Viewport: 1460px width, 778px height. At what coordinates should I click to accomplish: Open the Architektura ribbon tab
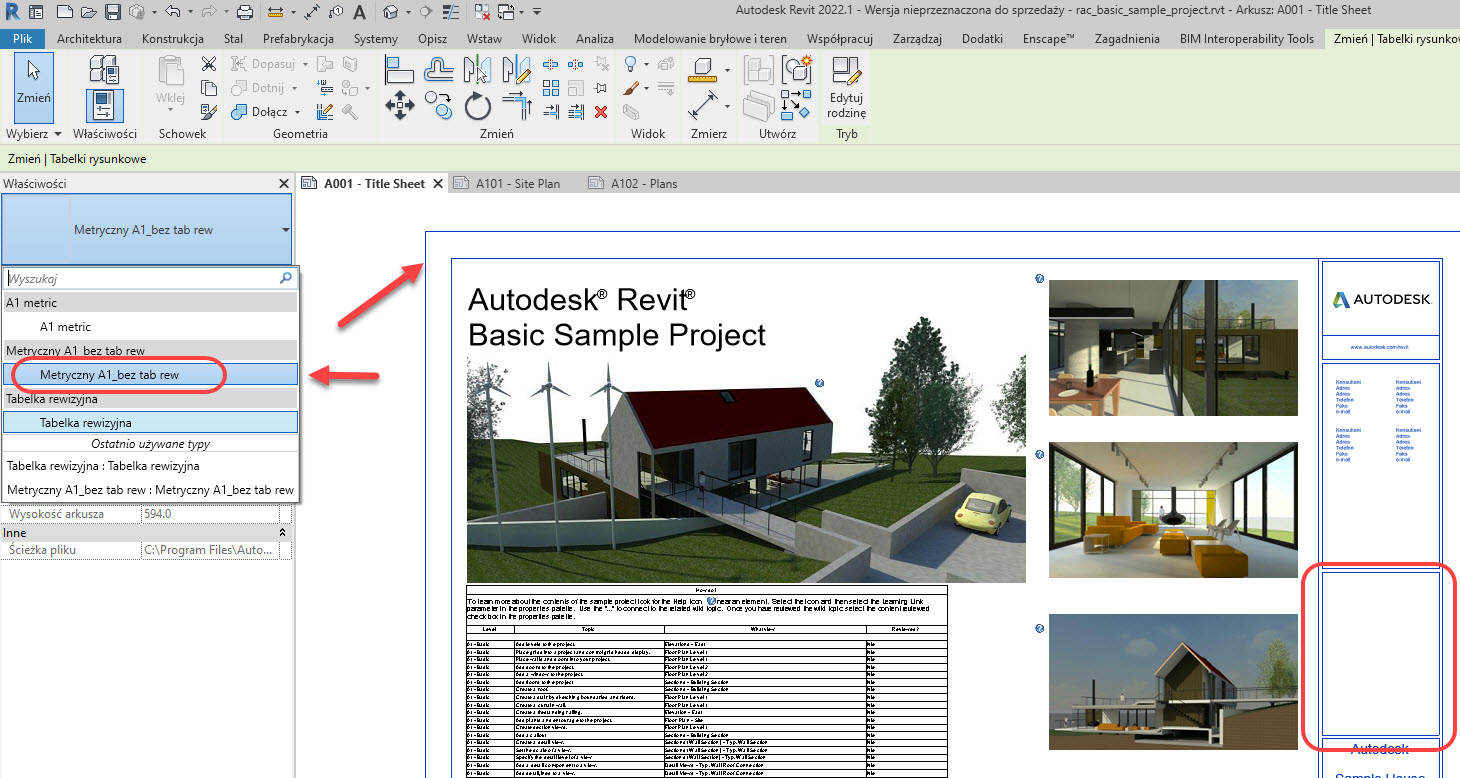[x=89, y=39]
